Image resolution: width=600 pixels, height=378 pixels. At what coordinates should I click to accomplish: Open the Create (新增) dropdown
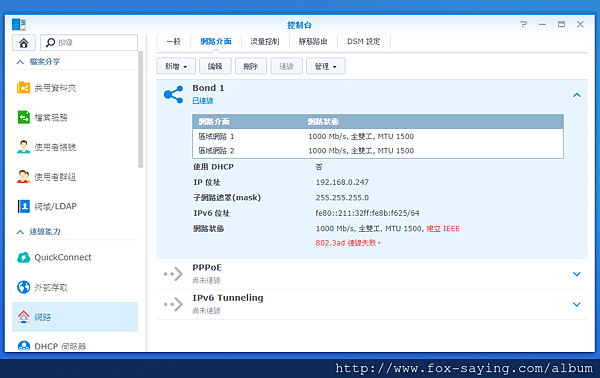click(176, 66)
